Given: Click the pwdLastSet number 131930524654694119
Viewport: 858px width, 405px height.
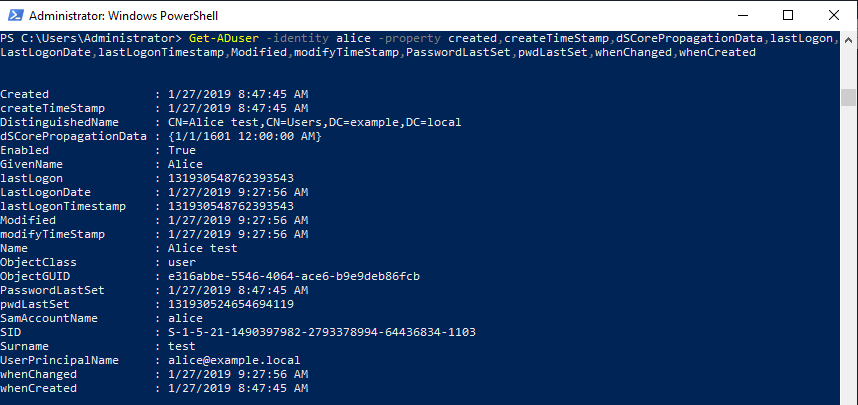Looking at the screenshot, I should click(231, 304).
